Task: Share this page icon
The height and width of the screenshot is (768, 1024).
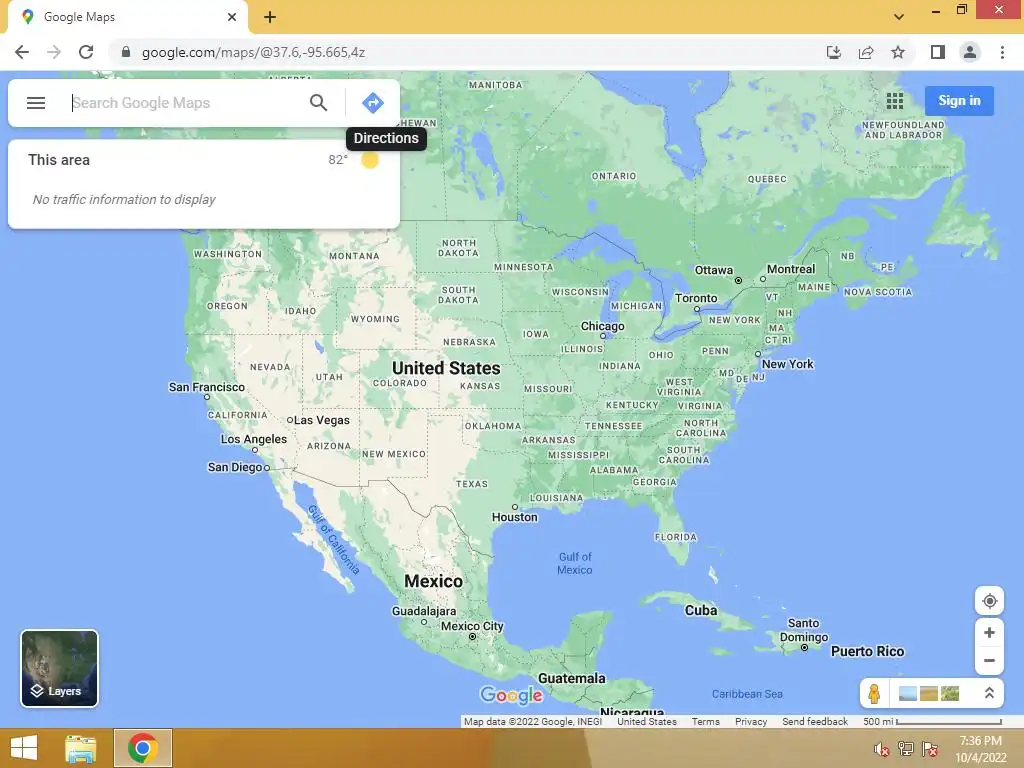Action: click(x=866, y=52)
